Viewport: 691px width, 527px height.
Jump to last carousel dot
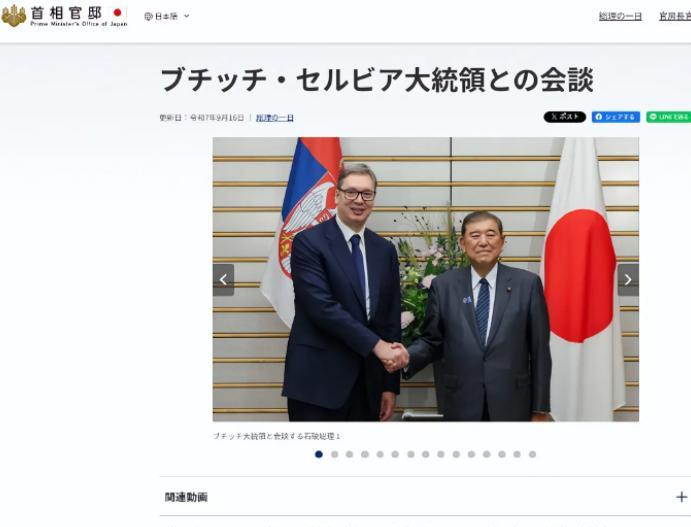[532, 454]
